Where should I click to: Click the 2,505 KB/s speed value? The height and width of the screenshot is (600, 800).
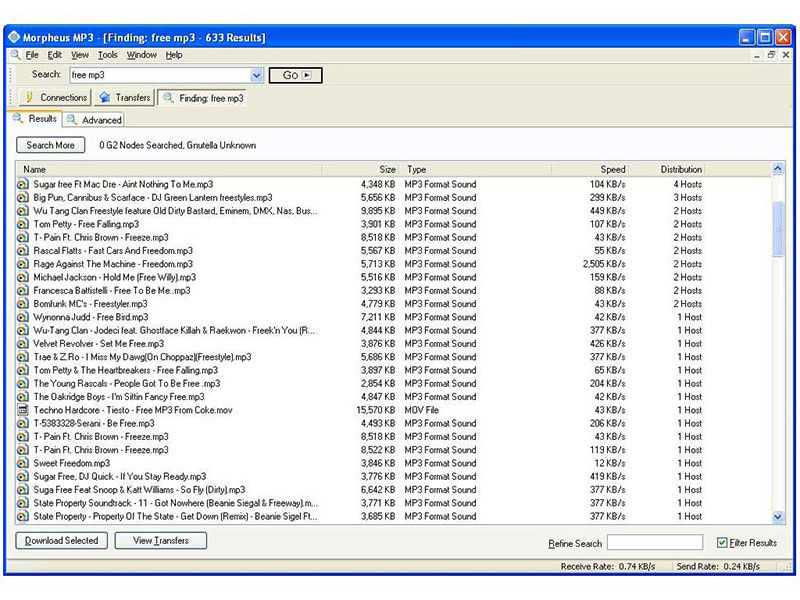[604, 264]
